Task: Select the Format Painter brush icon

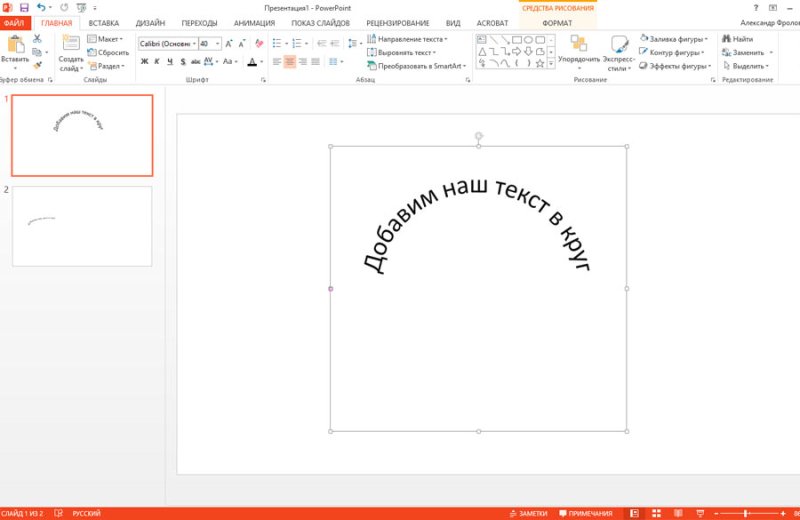Action: pyautogui.click(x=37, y=63)
